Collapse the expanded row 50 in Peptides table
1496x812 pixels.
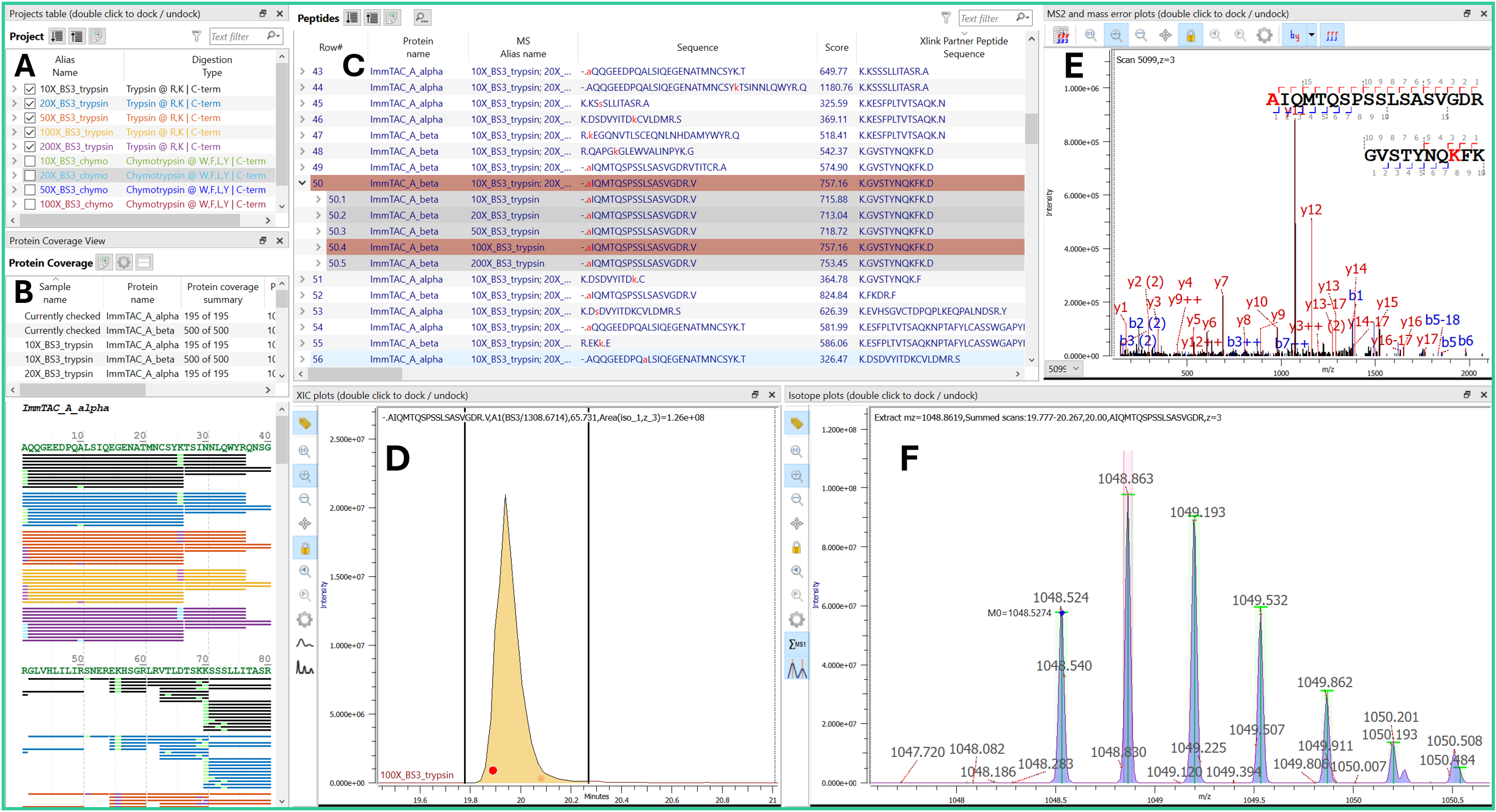click(x=302, y=182)
